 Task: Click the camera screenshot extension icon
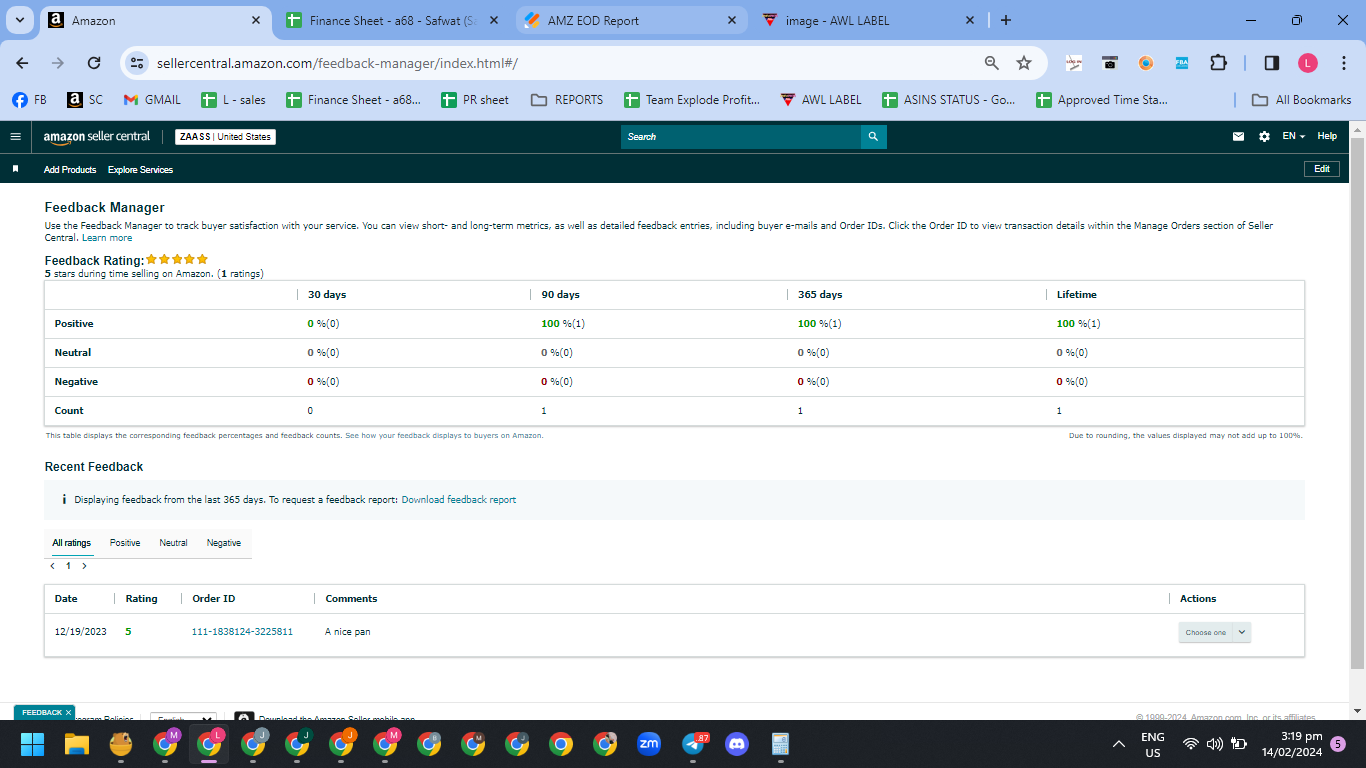(1110, 62)
